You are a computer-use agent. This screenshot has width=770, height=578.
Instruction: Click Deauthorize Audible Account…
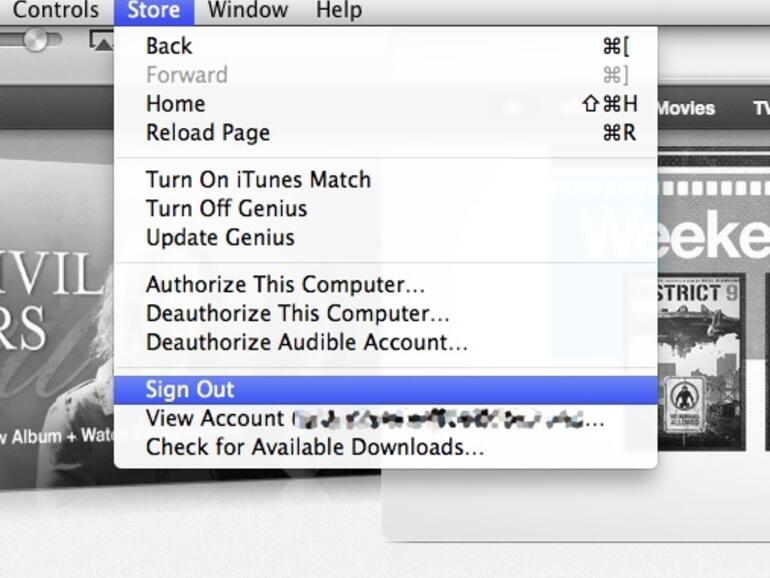coord(385,343)
